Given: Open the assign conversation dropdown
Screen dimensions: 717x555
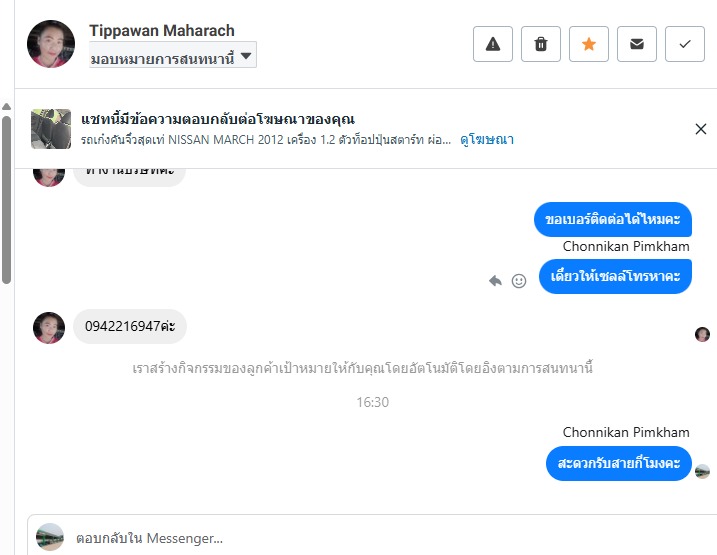Looking at the screenshot, I should pyautogui.click(x=173, y=55).
